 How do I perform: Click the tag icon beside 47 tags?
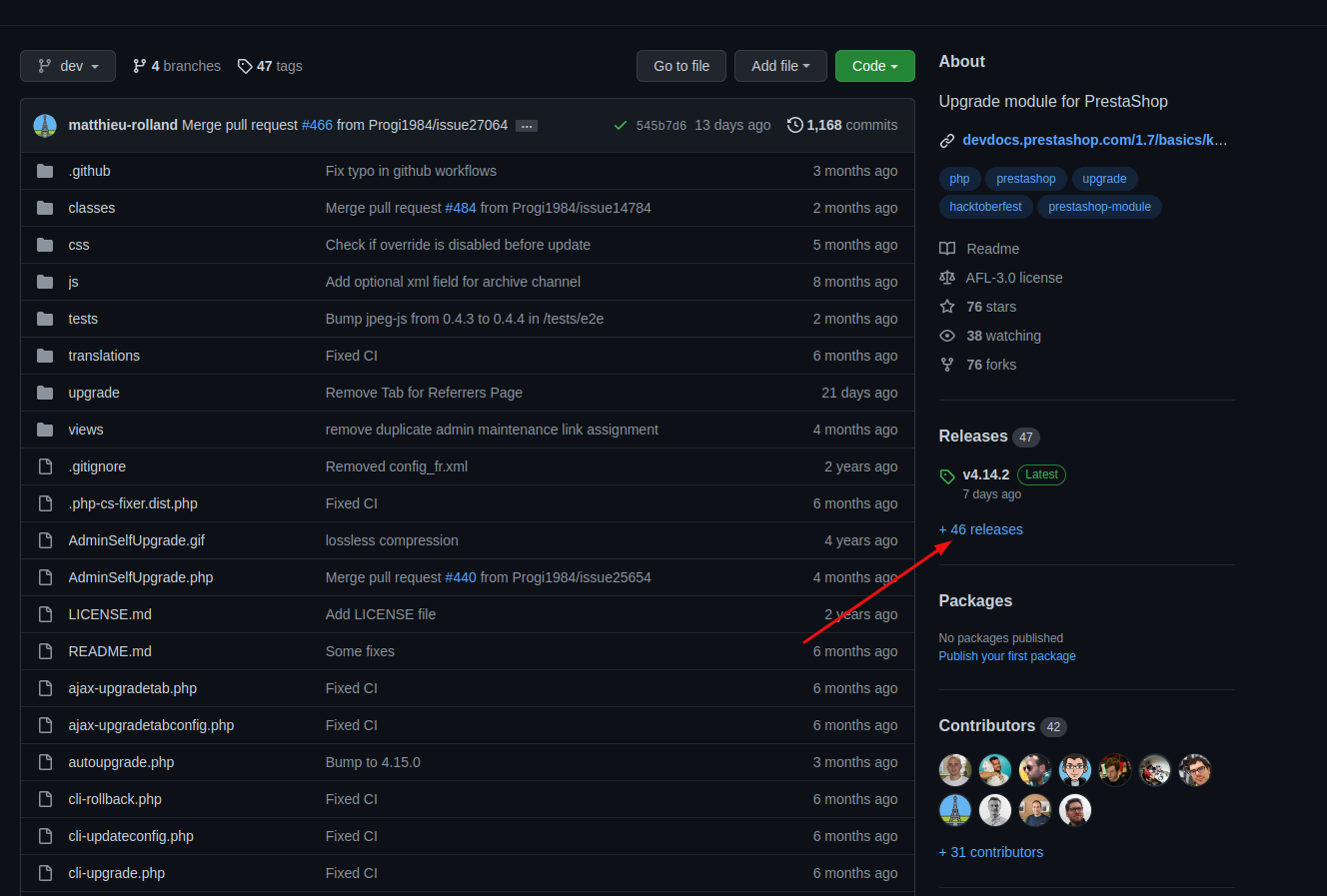coord(245,66)
